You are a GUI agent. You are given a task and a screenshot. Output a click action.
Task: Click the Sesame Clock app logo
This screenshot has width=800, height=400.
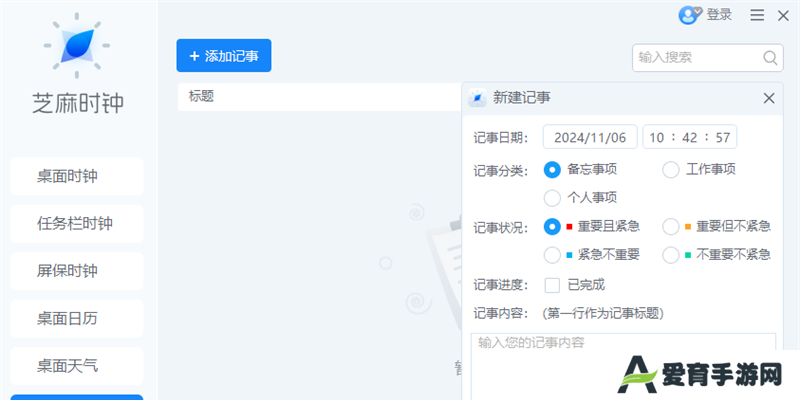coord(77,45)
